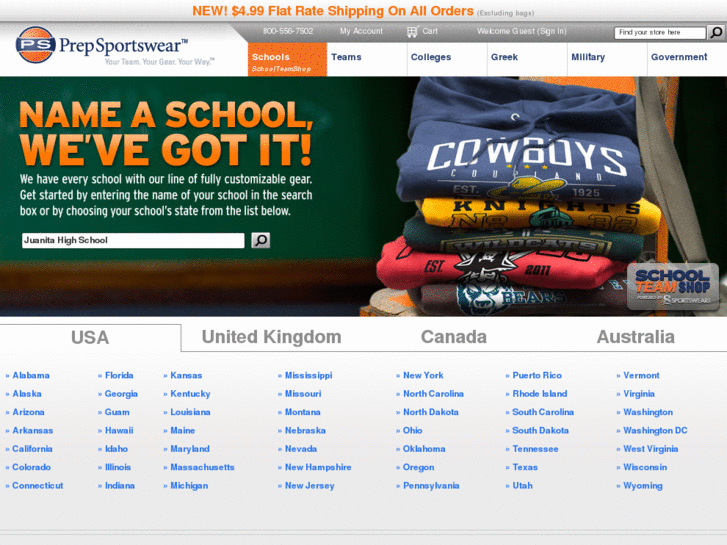The width and height of the screenshot is (727, 545).
Task: Open the New Hampshire link
Action: [318, 467]
